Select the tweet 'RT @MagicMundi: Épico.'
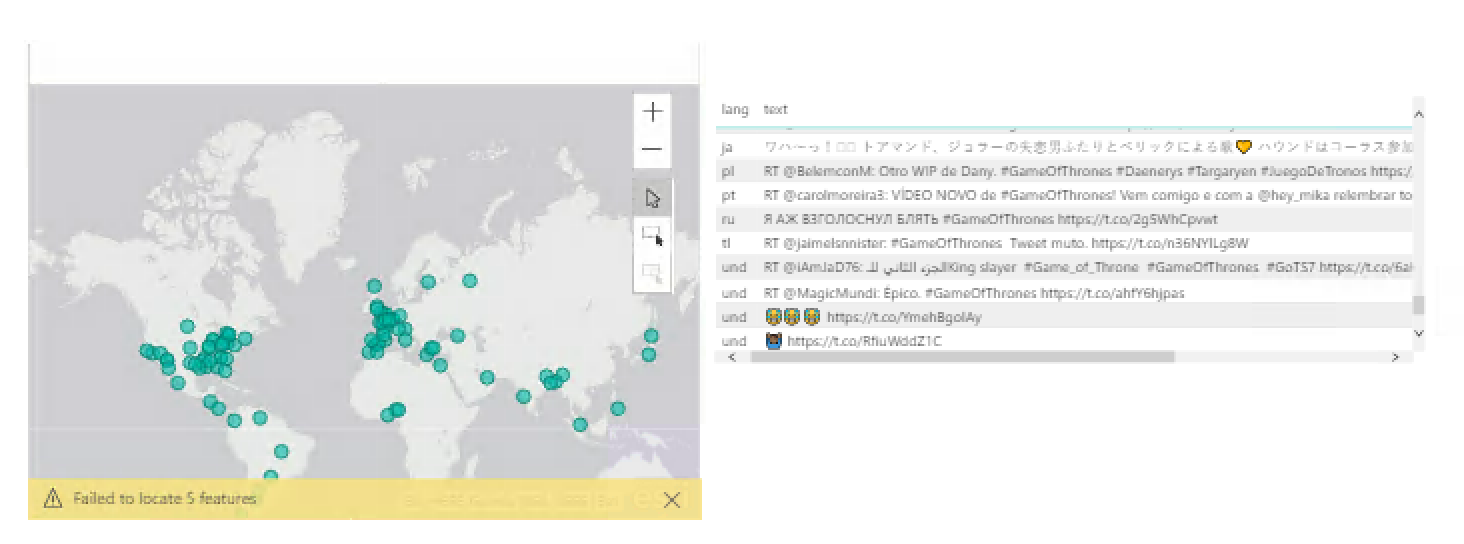Image resolution: width=1464 pixels, height=544 pixels. pos(973,293)
